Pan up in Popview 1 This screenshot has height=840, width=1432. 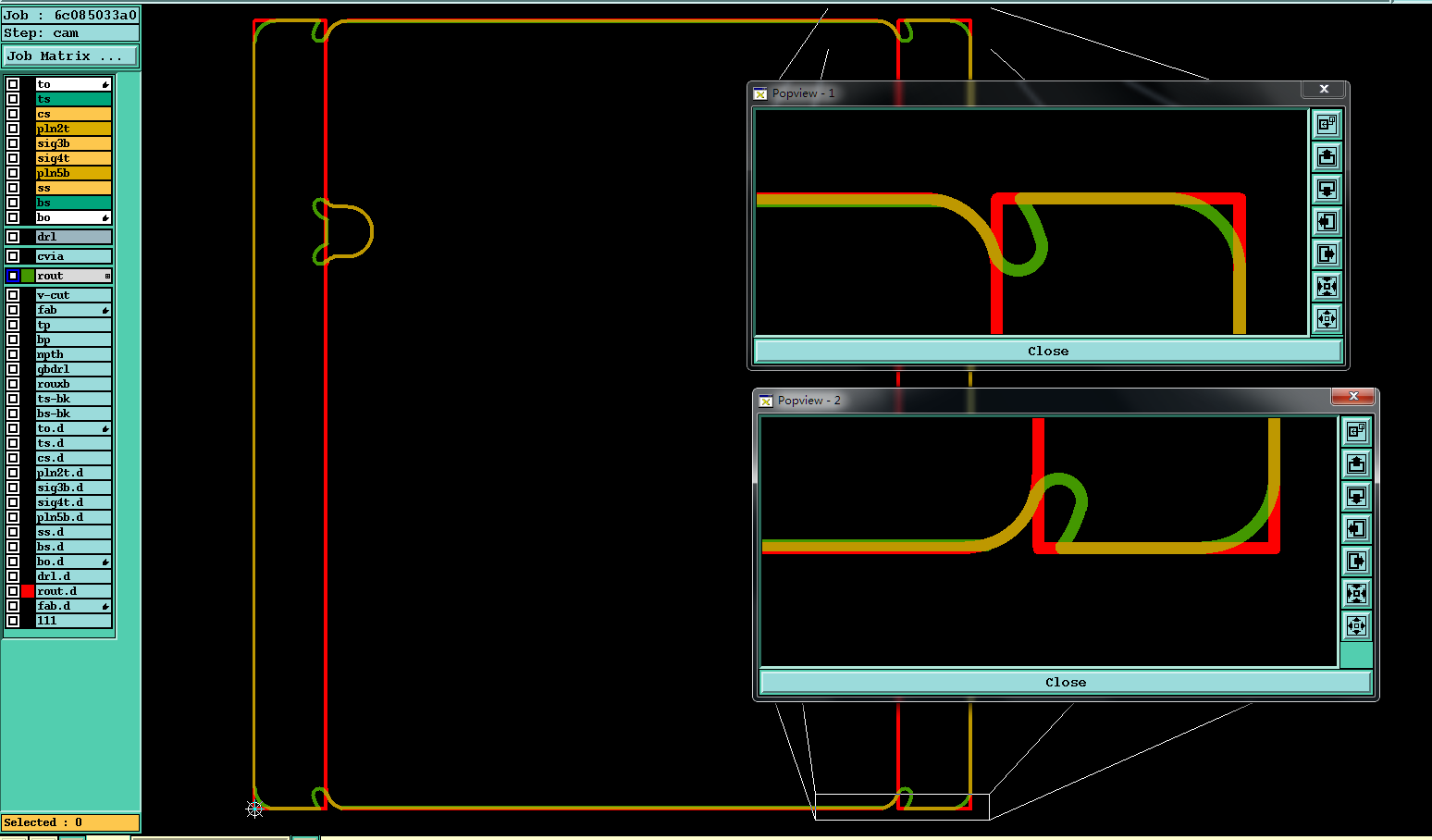coord(1327,156)
